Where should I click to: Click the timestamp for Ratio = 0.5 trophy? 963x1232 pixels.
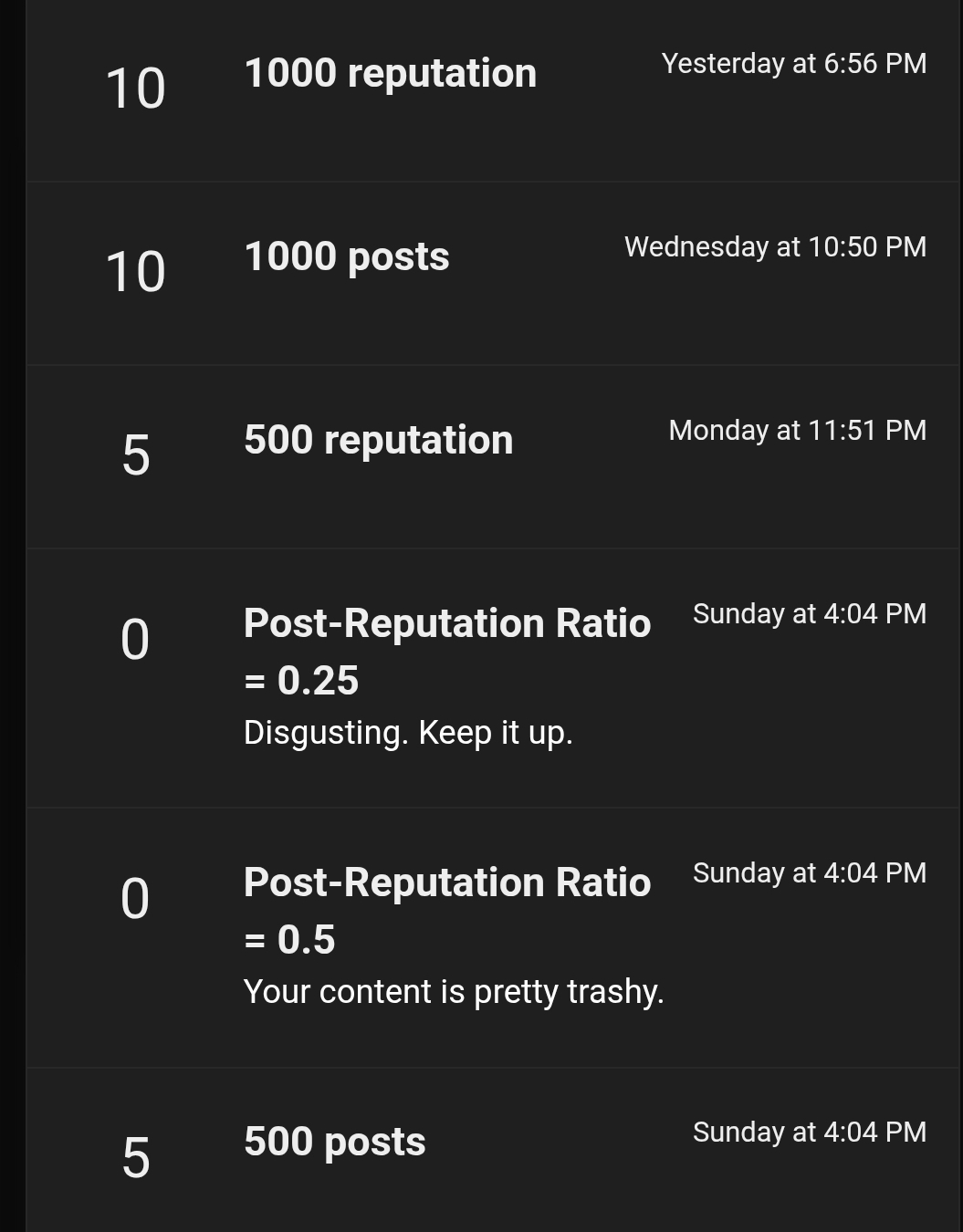(x=809, y=873)
